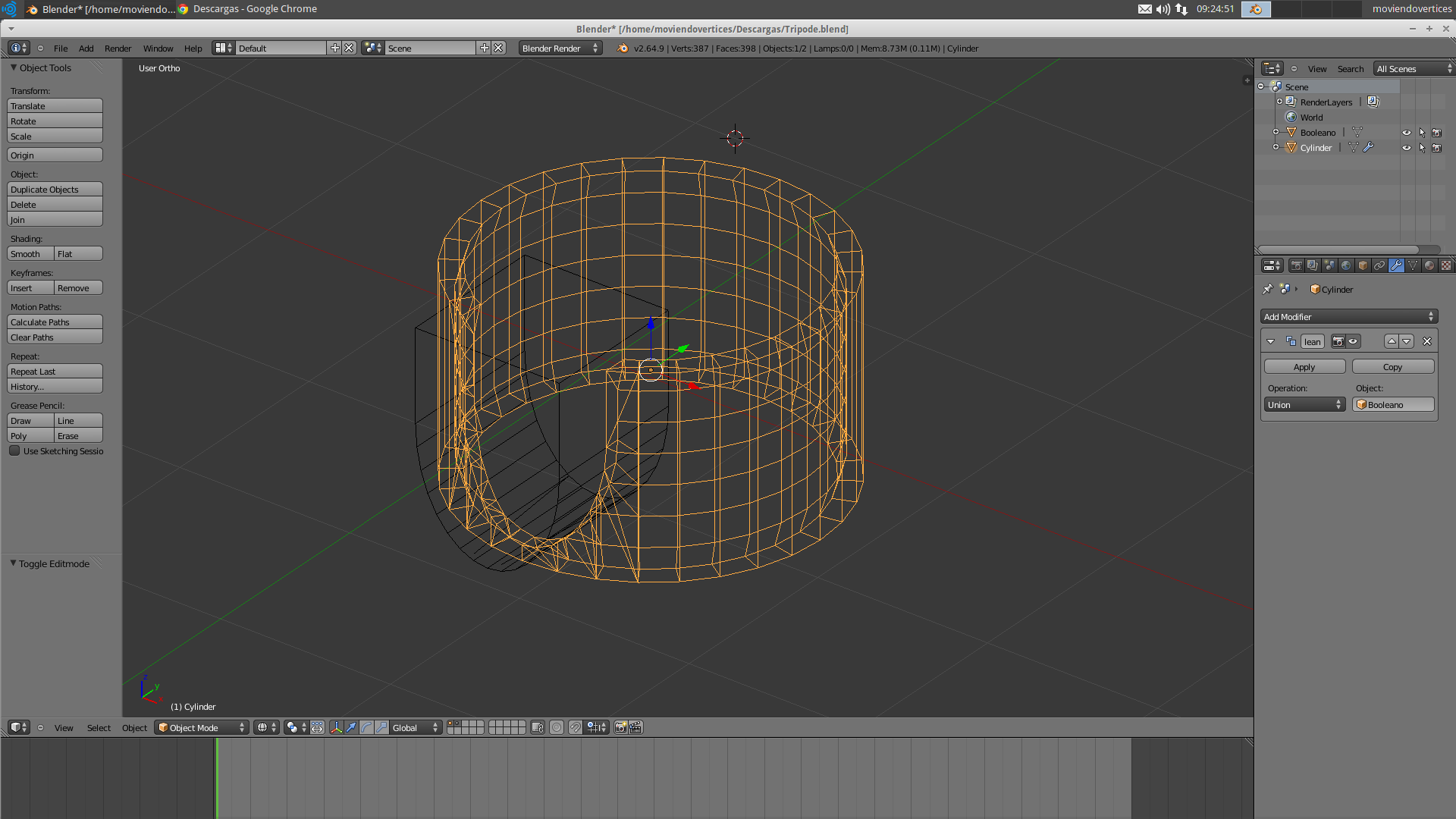This screenshot has width=1456, height=819.
Task: Click the outliner horizontal scrollbar
Action: click(x=1338, y=249)
